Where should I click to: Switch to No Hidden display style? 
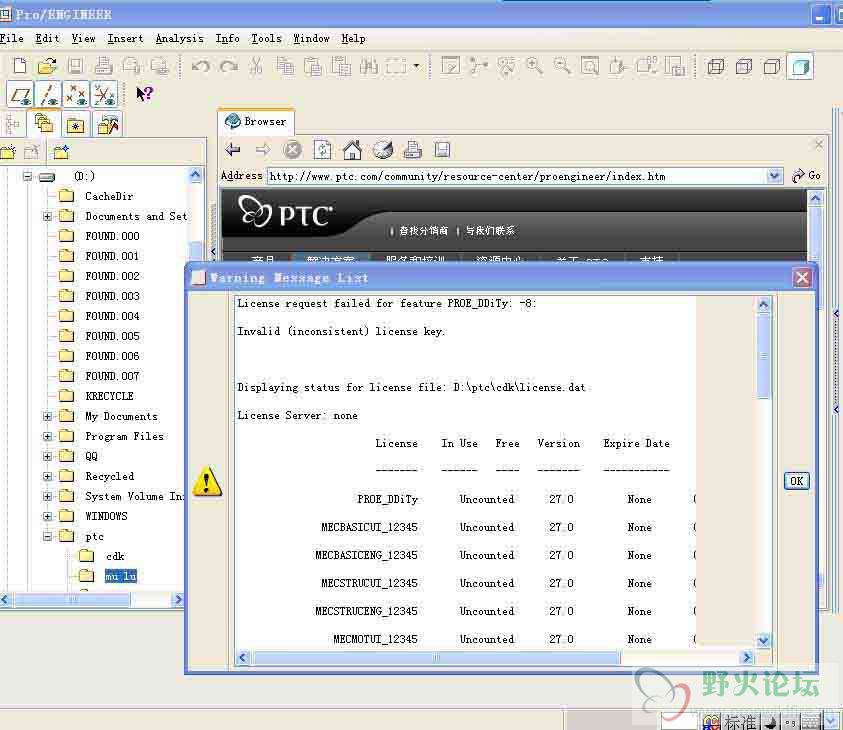point(772,66)
